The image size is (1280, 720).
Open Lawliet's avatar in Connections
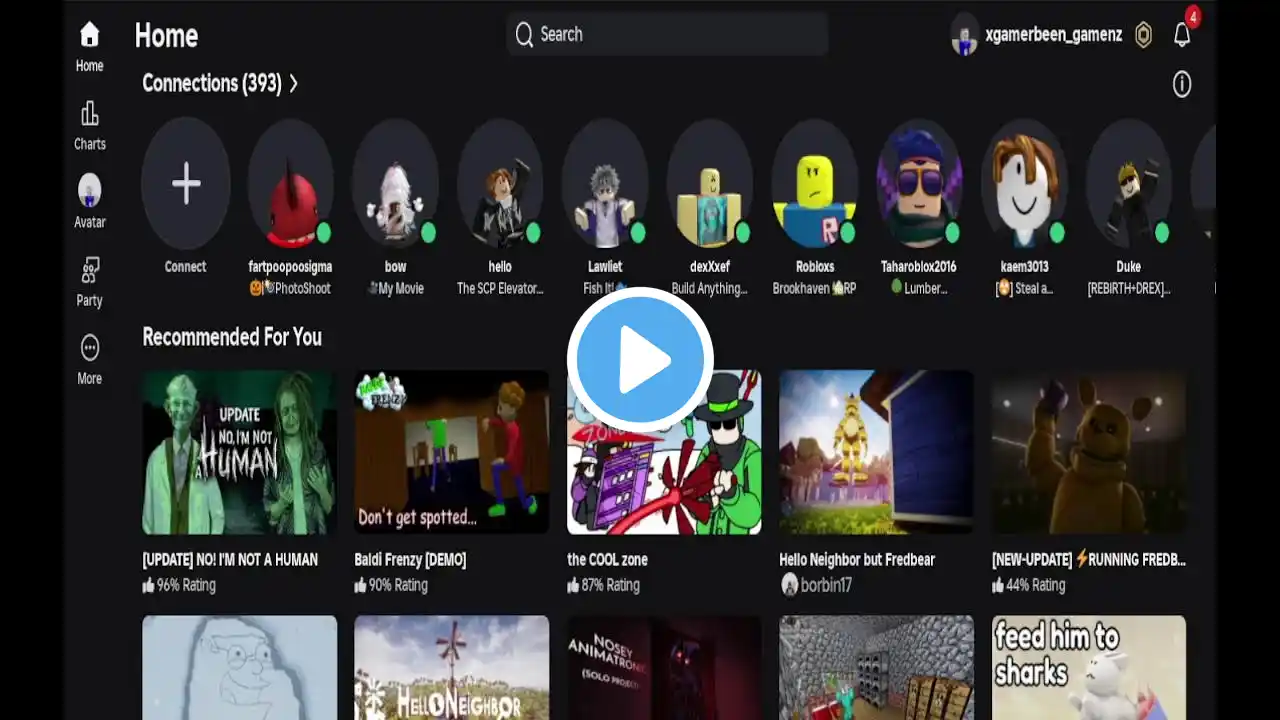(605, 183)
